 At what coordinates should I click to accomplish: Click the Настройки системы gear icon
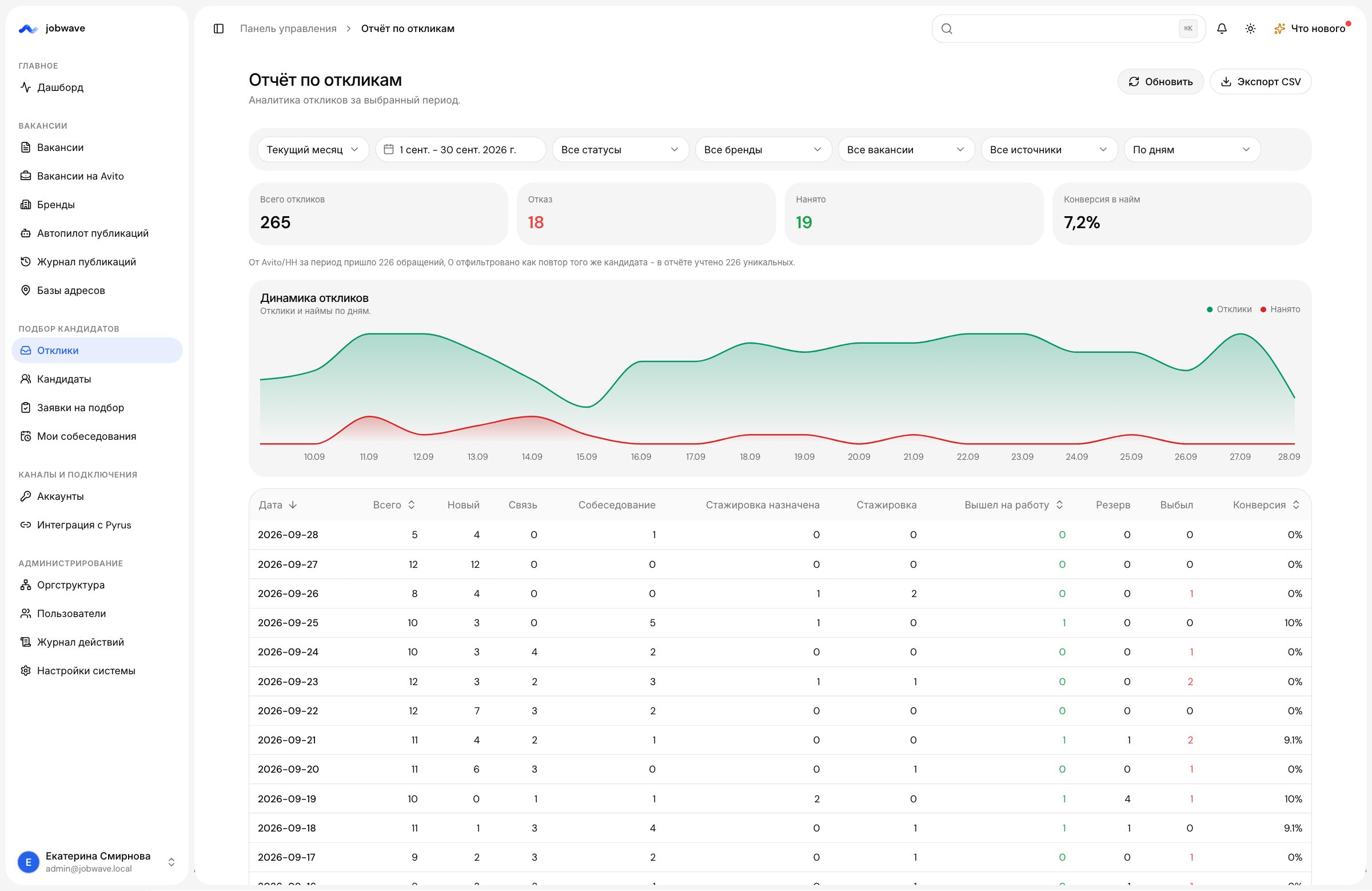pos(25,671)
